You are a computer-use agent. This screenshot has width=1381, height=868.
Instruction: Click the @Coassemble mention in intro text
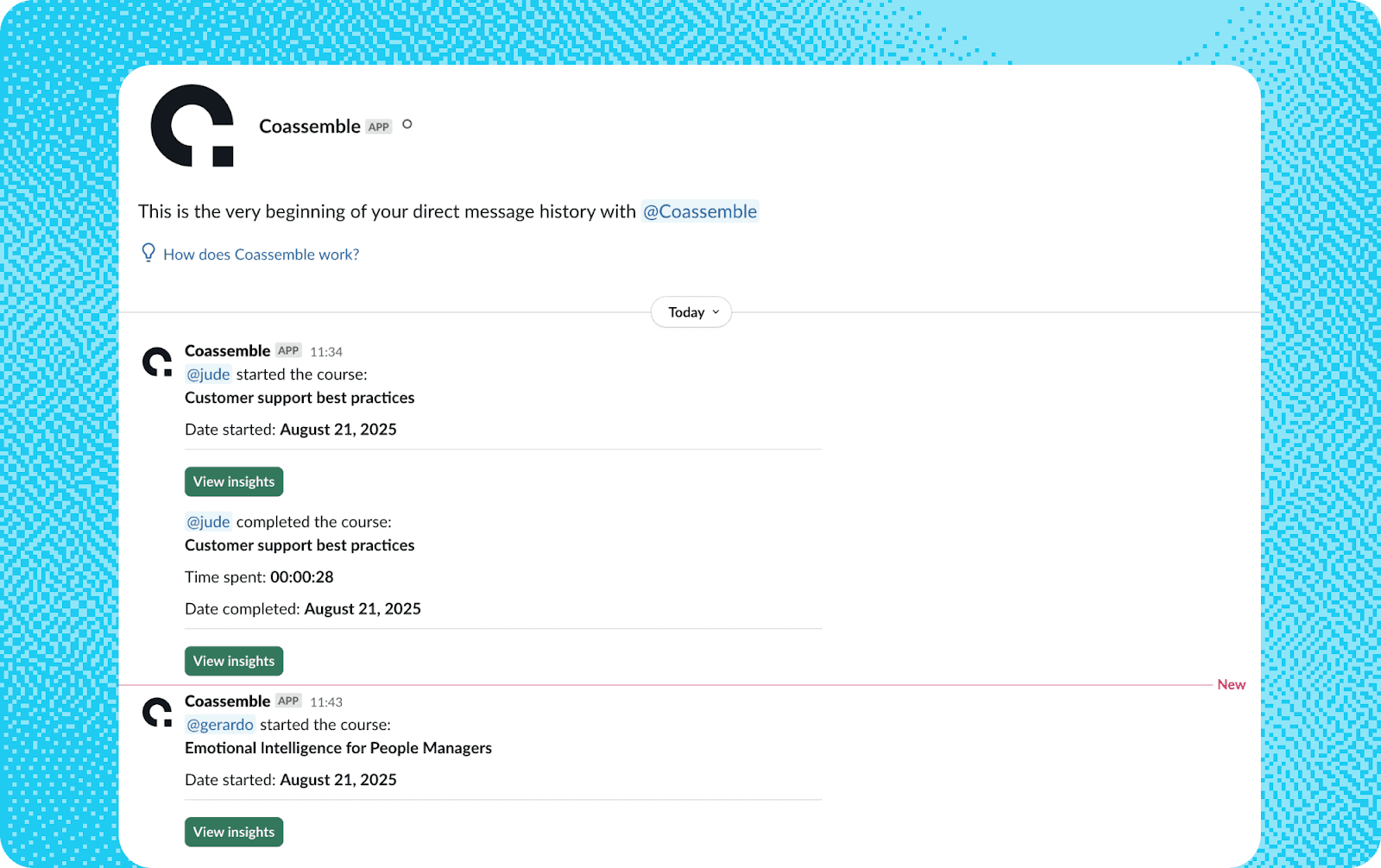pyautogui.click(x=700, y=211)
